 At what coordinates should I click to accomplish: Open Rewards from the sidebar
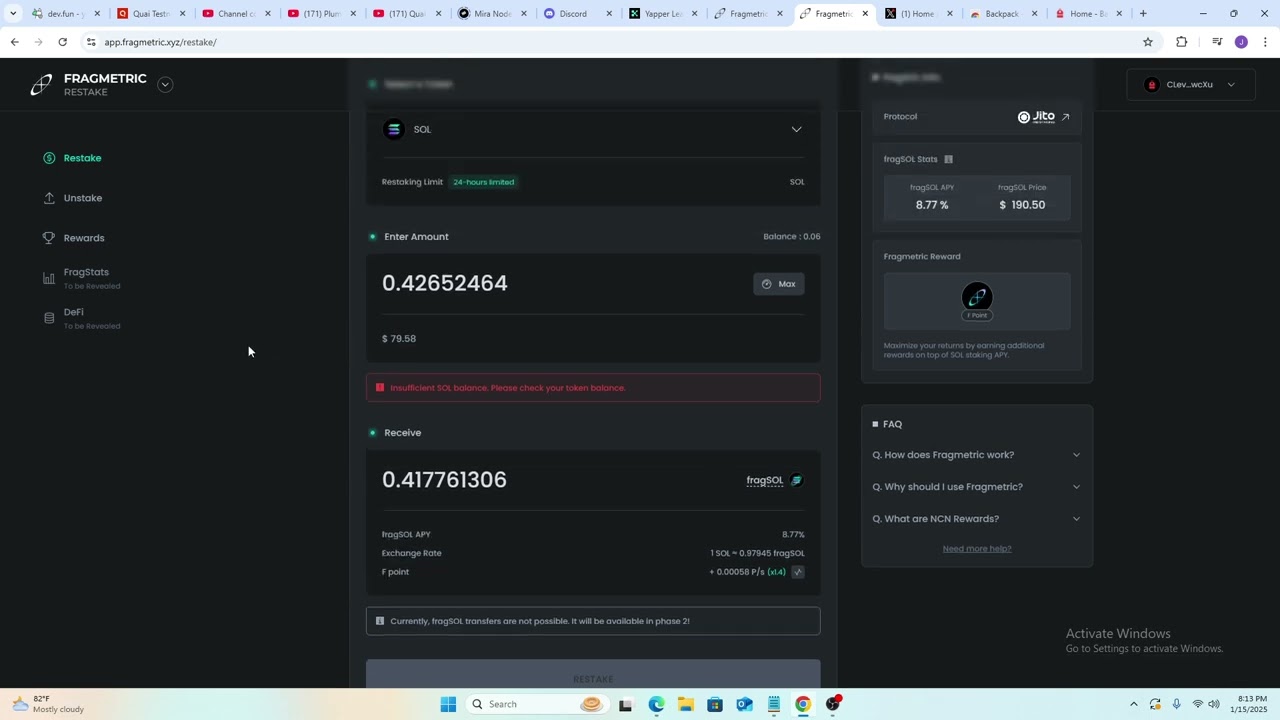(x=84, y=238)
